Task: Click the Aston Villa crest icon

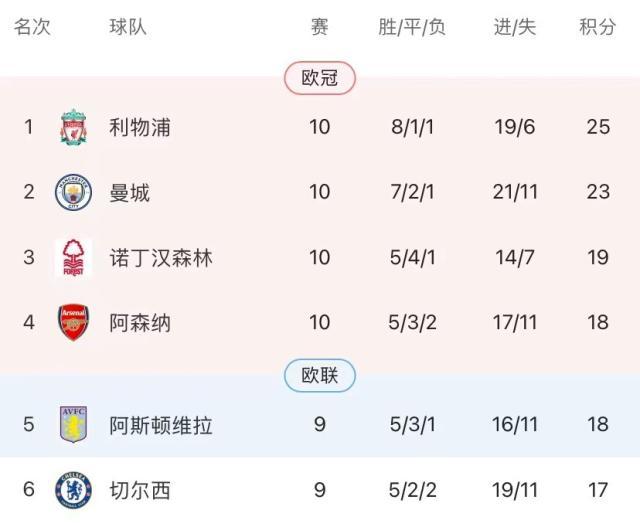Action: (x=72, y=425)
